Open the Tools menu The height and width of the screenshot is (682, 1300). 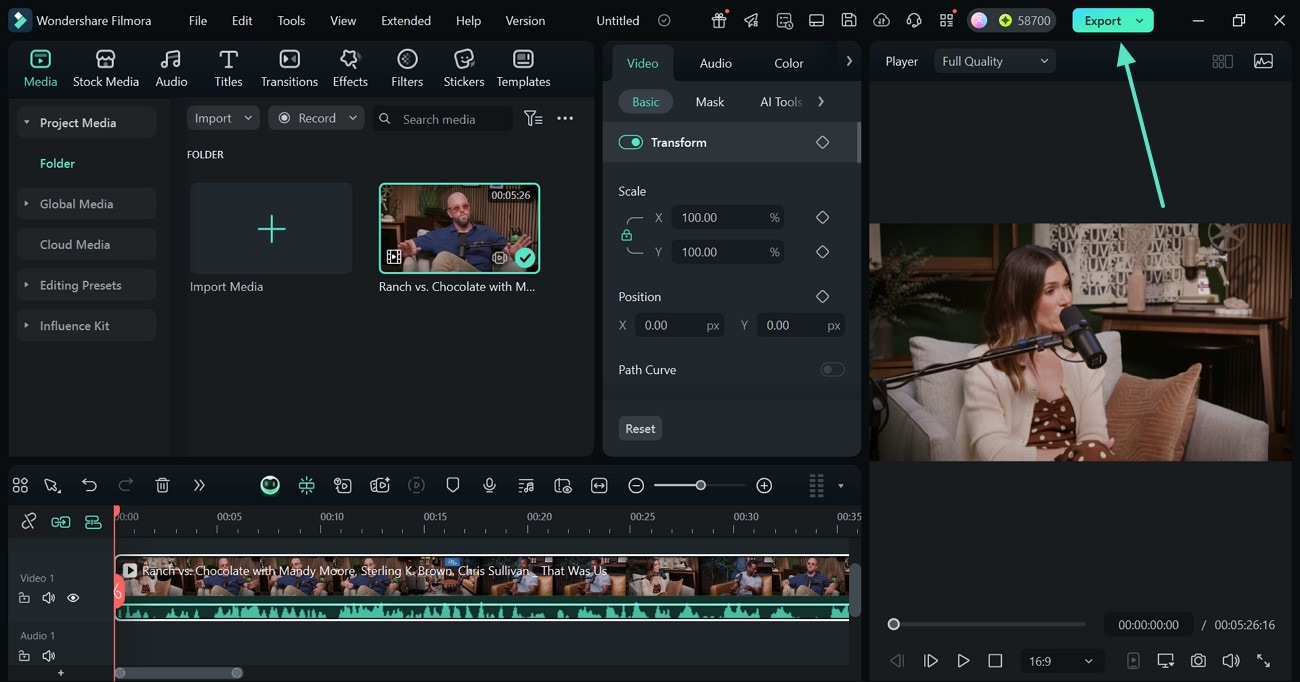(x=291, y=20)
